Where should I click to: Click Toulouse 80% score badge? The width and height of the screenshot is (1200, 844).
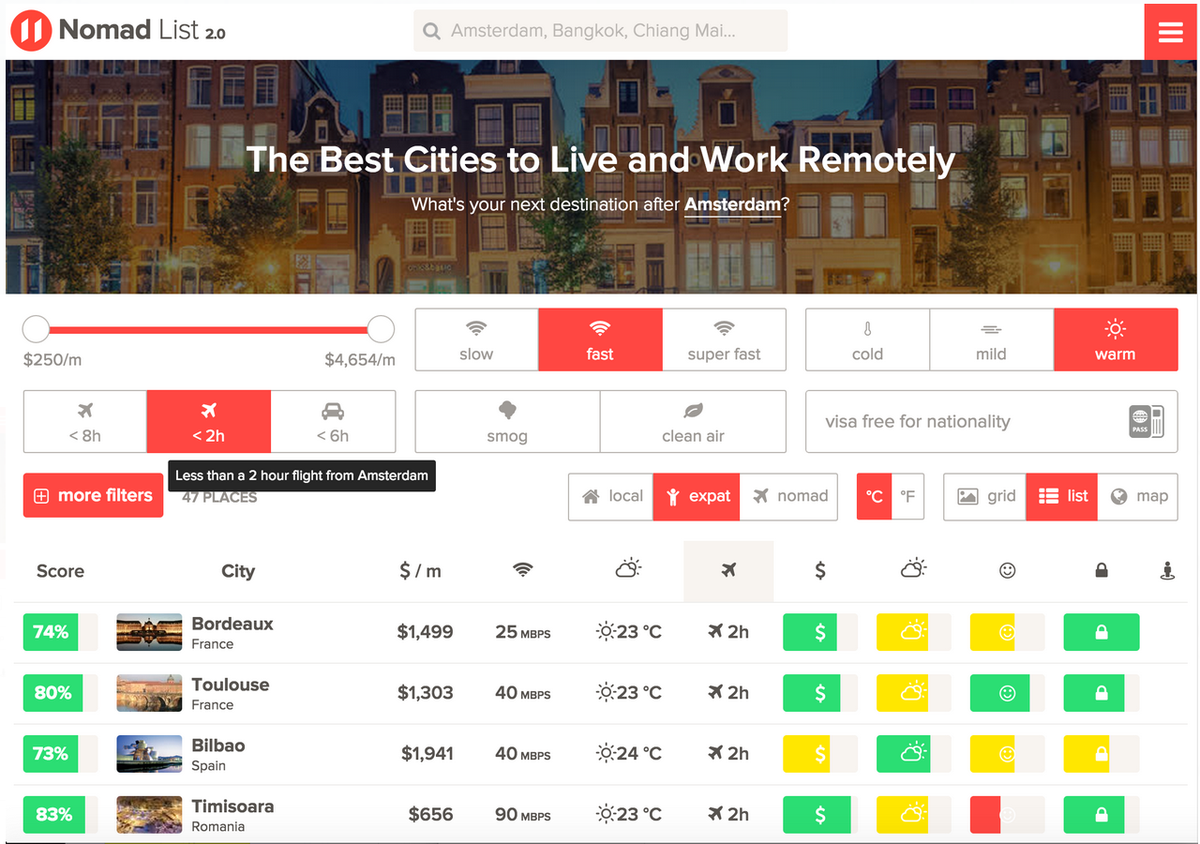pyautogui.click(x=60, y=693)
